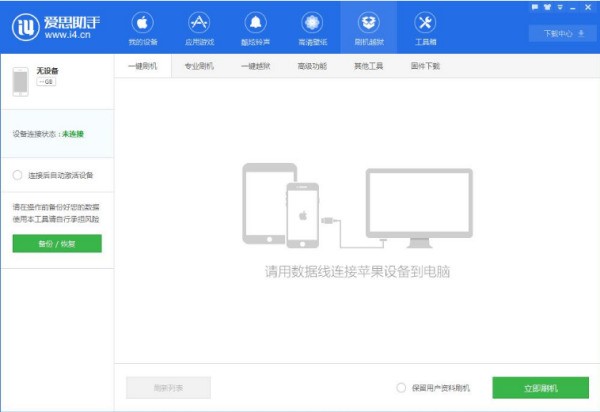The height and width of the screenshot is (412, 600).
Task: Open 工具箱 toolbox icon
Action: 425,28
